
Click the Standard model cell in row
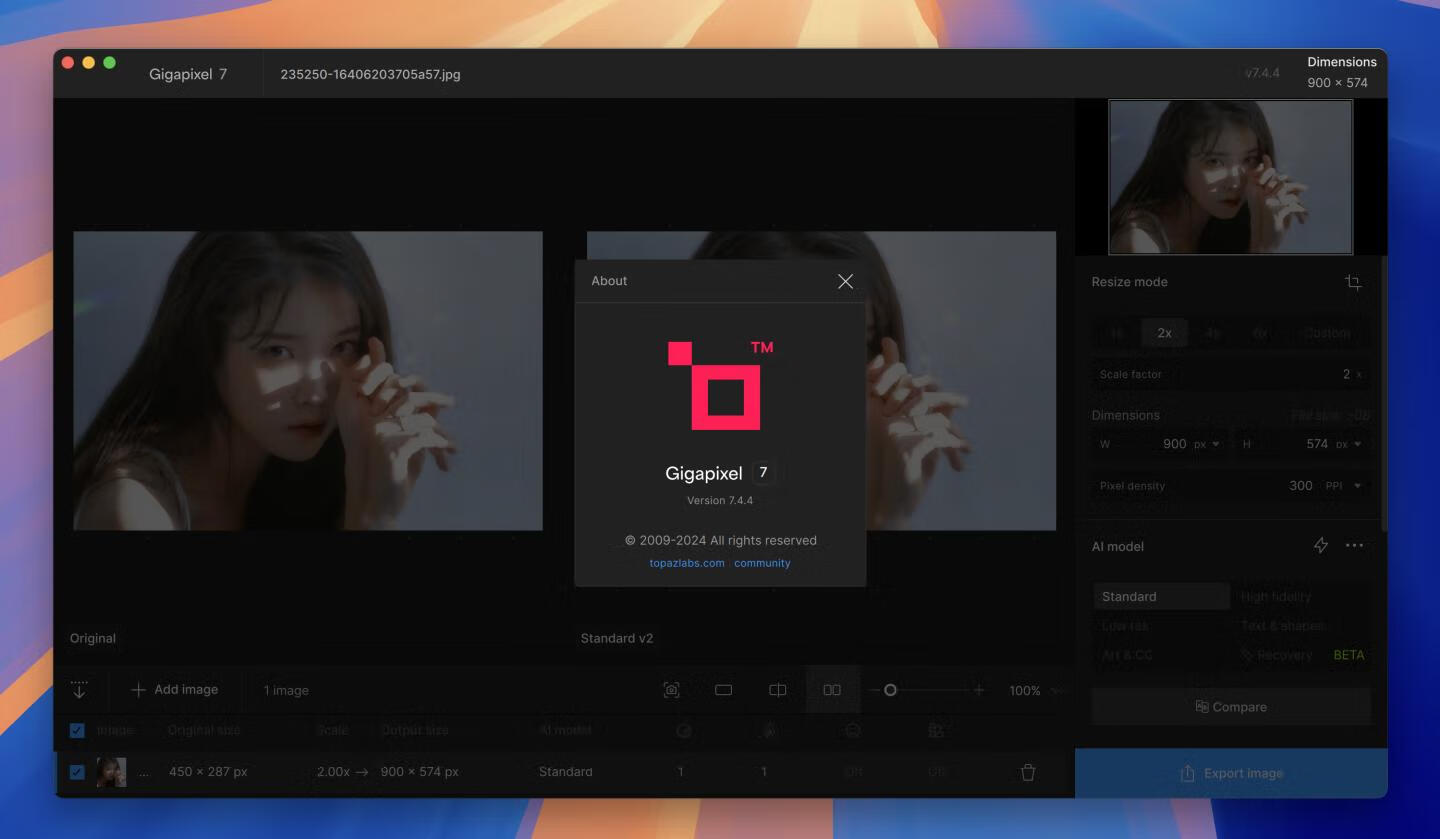[565, 772]
